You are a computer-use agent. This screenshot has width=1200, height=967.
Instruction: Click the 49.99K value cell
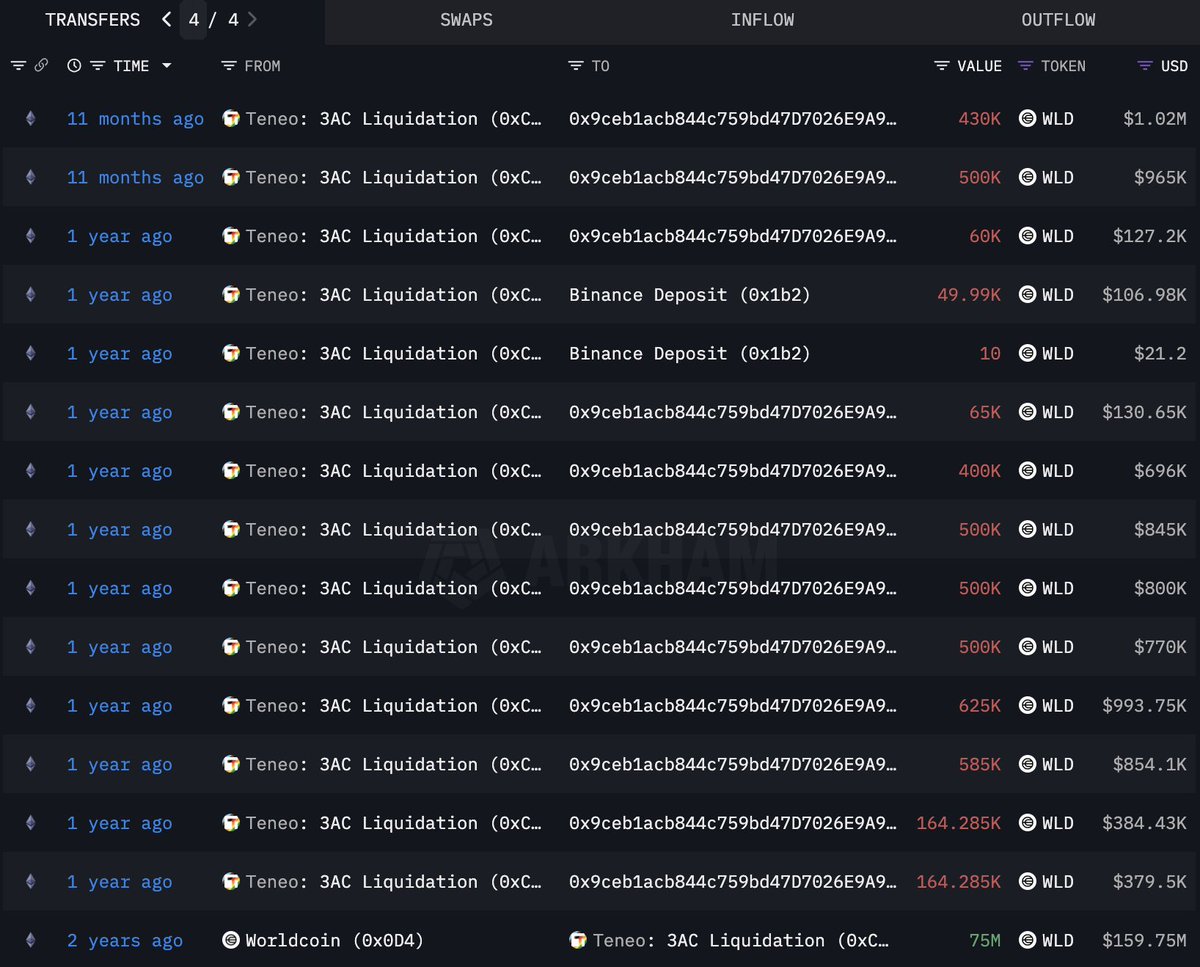tap(969, 295)
